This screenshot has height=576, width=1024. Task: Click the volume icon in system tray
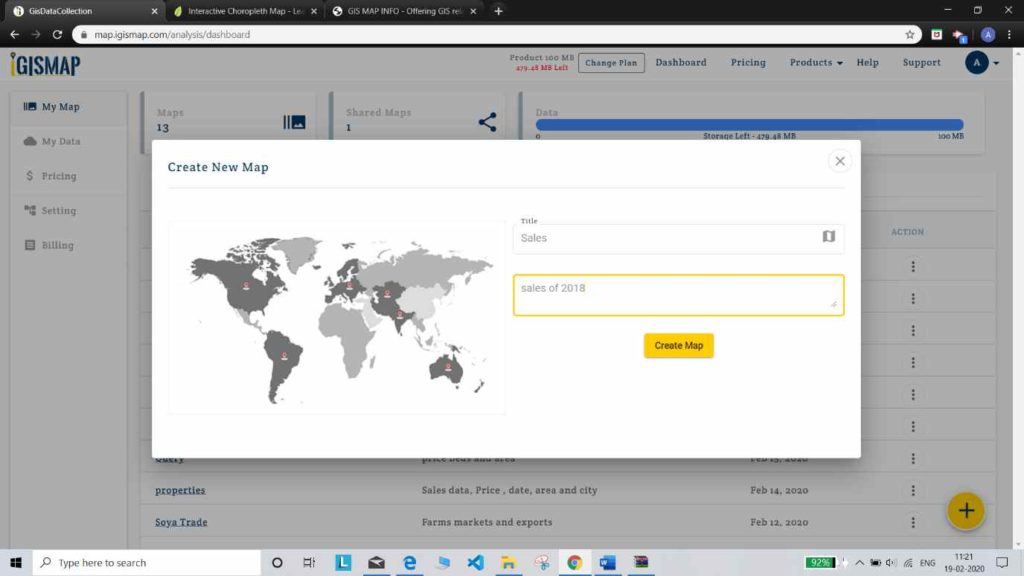tap(891, 562)
